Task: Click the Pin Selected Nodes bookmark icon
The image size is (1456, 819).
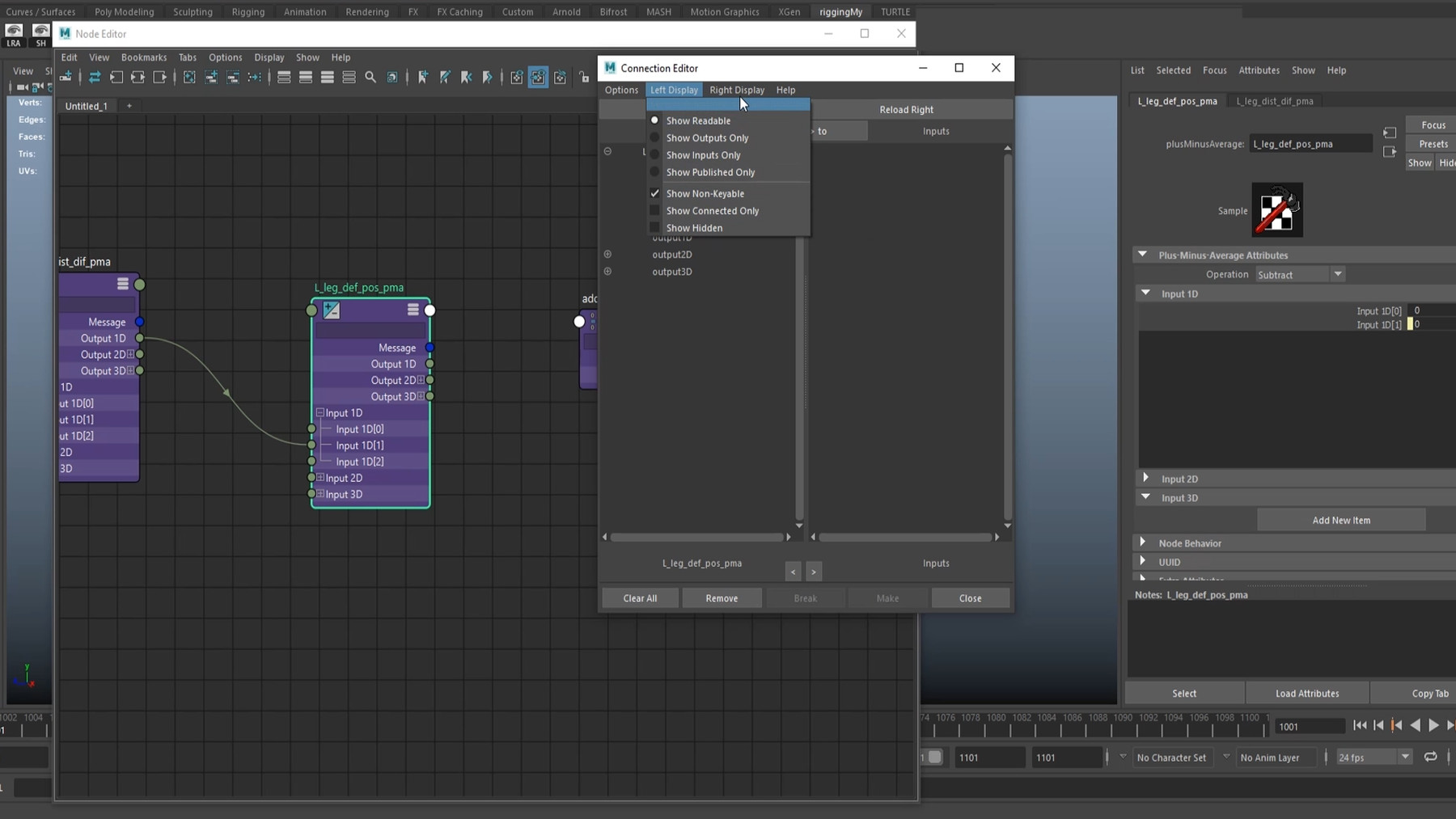Action: coord(421,78)
